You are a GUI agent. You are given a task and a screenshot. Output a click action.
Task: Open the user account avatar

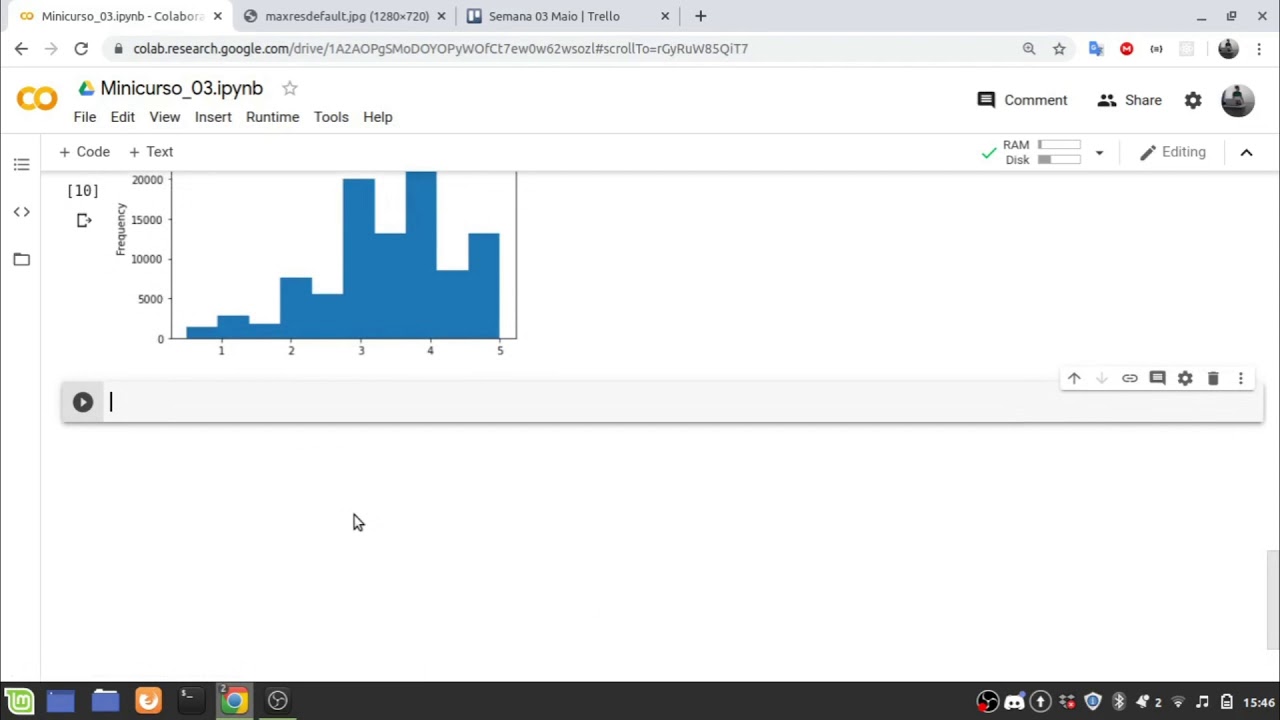pyautogui.click(x=1238, y=100)
